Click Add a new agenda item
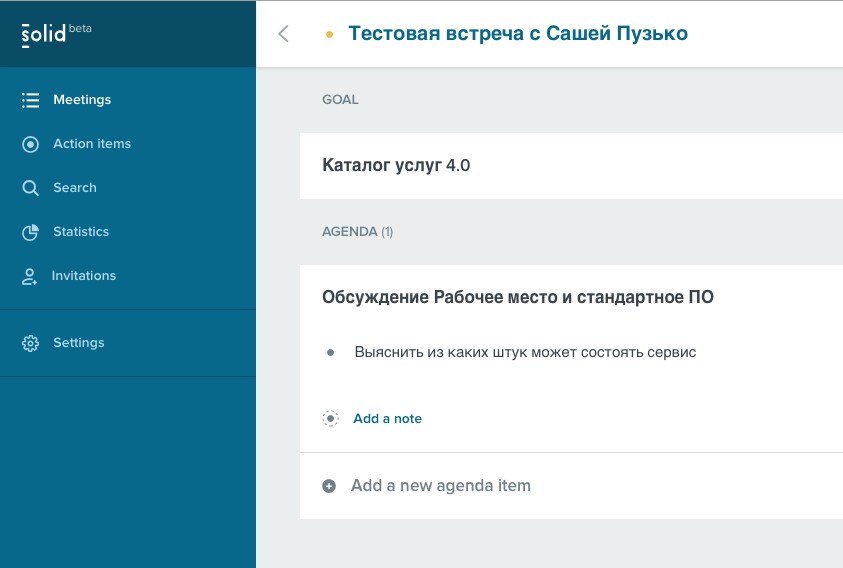Screen dimensions: 843x568 pos(441,485)
